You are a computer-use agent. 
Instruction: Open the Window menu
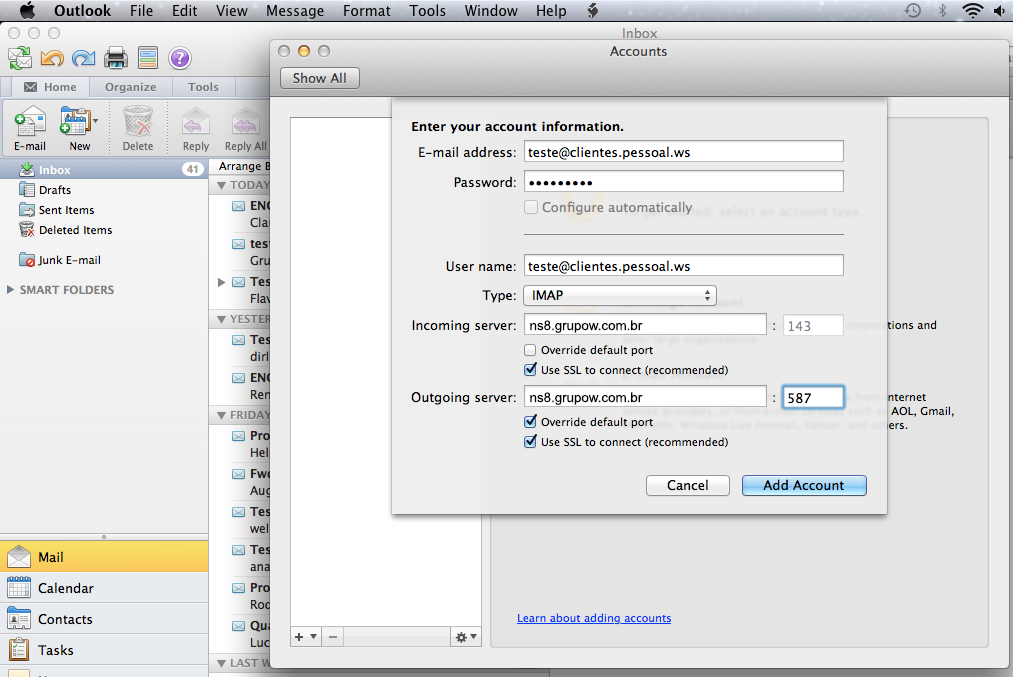pos(491,10)
